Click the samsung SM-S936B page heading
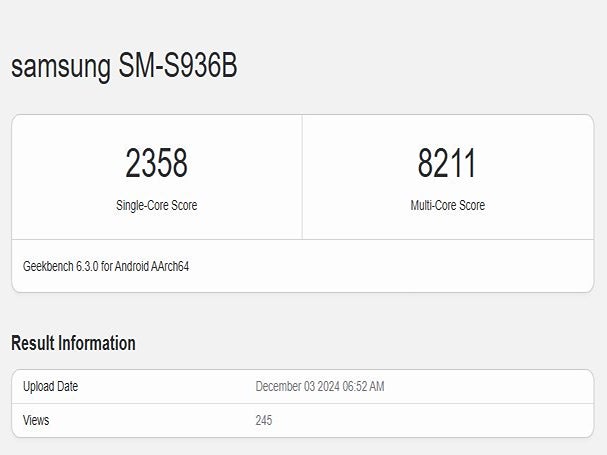This screenshot has width=607, height=455. pos(124,65)
